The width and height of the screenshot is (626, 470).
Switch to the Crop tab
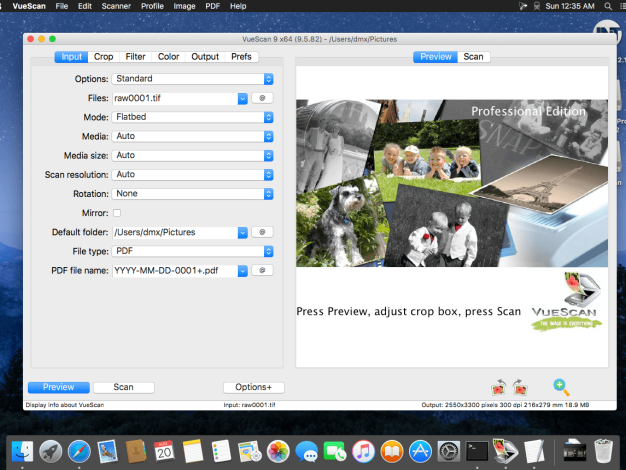click(103, 57)
